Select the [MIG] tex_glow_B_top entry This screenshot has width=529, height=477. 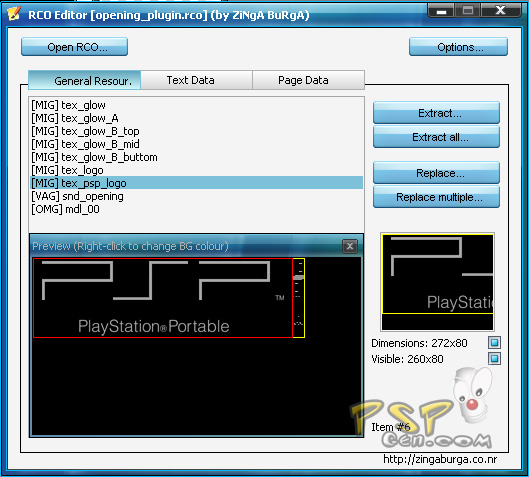(x=196, y=131)
